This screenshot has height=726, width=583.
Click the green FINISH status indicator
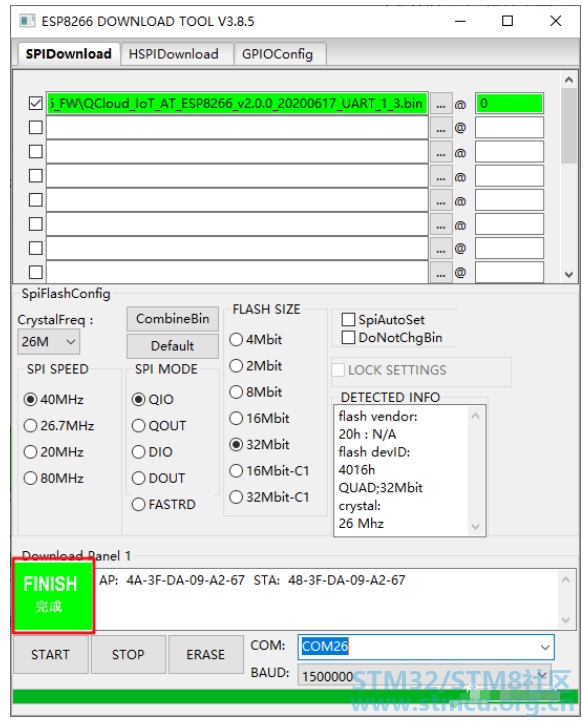53,595
